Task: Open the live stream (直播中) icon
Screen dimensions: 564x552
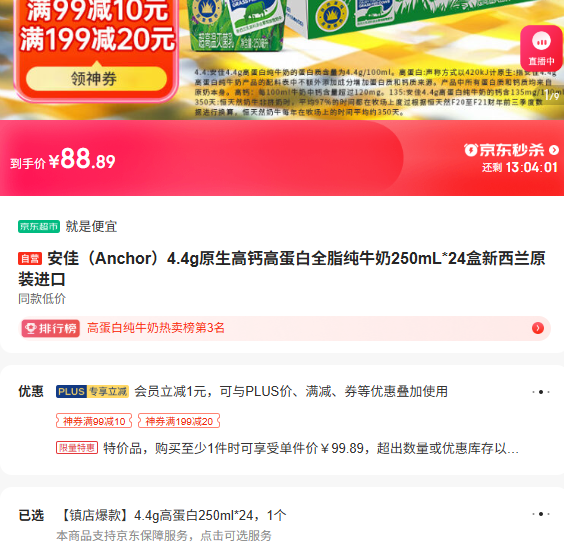Action: 541,48
